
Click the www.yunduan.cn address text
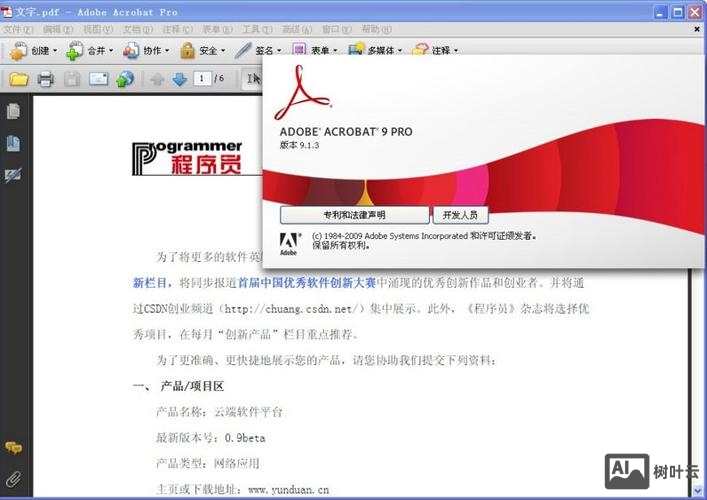pos(289,490)
